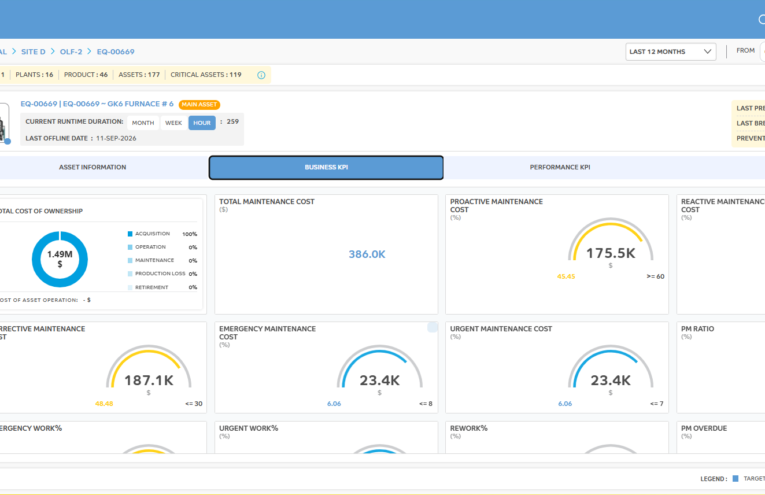Click CRITICAL ASSETS : 119 summary text
The image size is (765, 495).
206,75
